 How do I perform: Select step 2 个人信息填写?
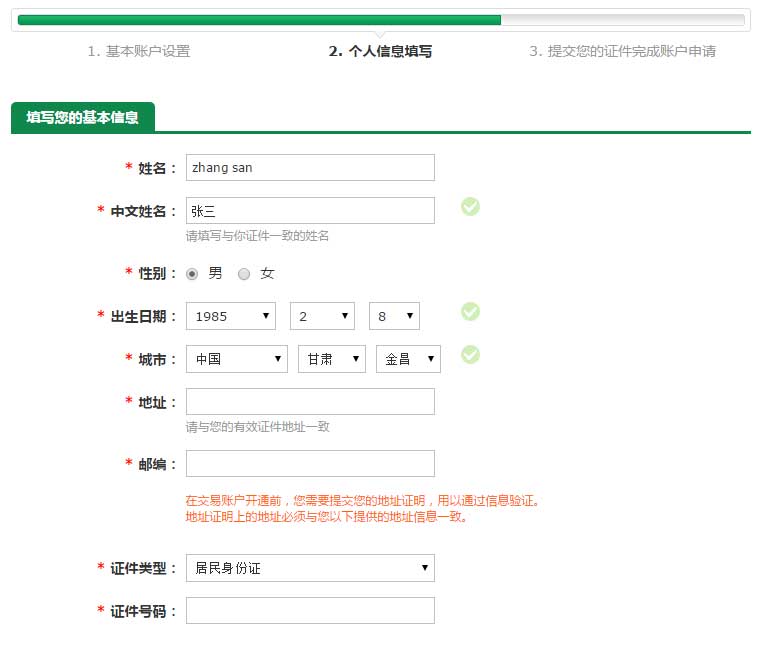pyautogui.click(x=380, y=52)
